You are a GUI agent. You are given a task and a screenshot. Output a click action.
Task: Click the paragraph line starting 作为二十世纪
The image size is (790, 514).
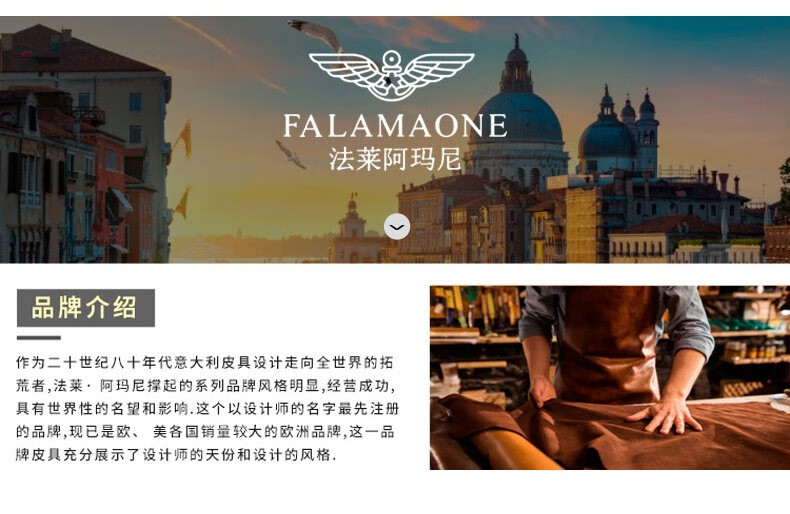205,362
